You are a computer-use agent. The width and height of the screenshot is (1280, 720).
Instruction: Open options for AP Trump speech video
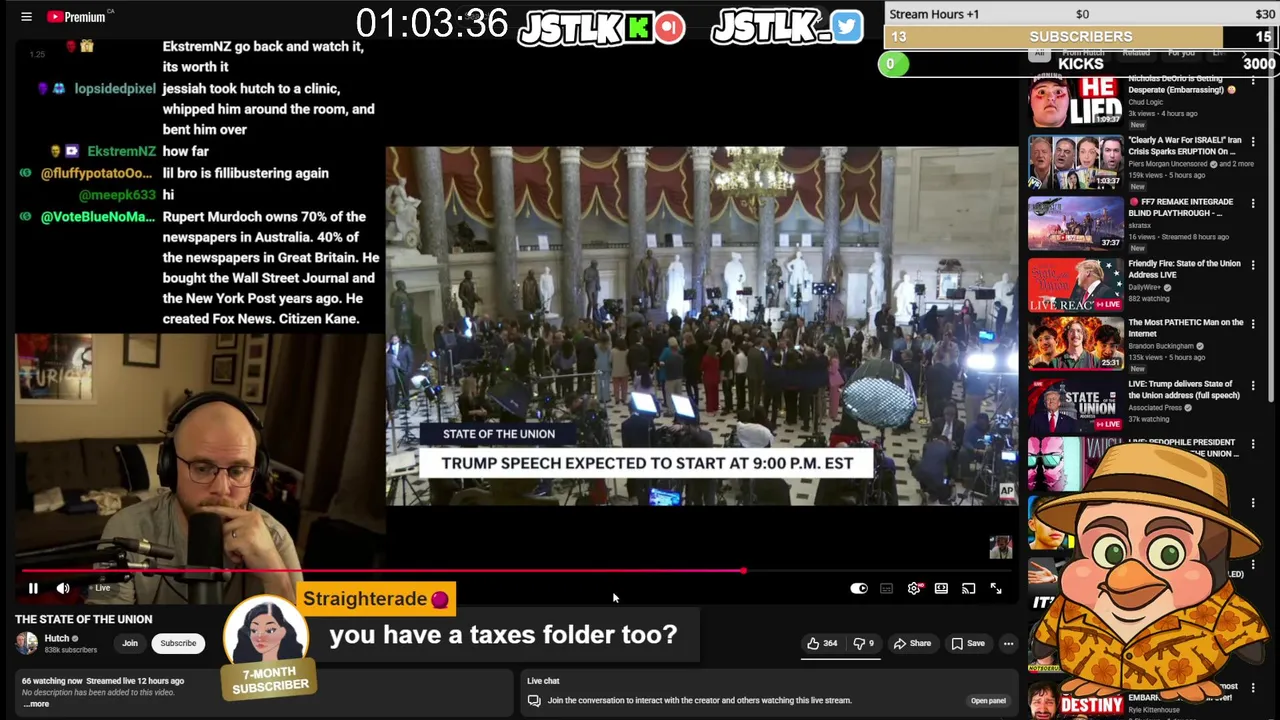tap(1253, 386)
